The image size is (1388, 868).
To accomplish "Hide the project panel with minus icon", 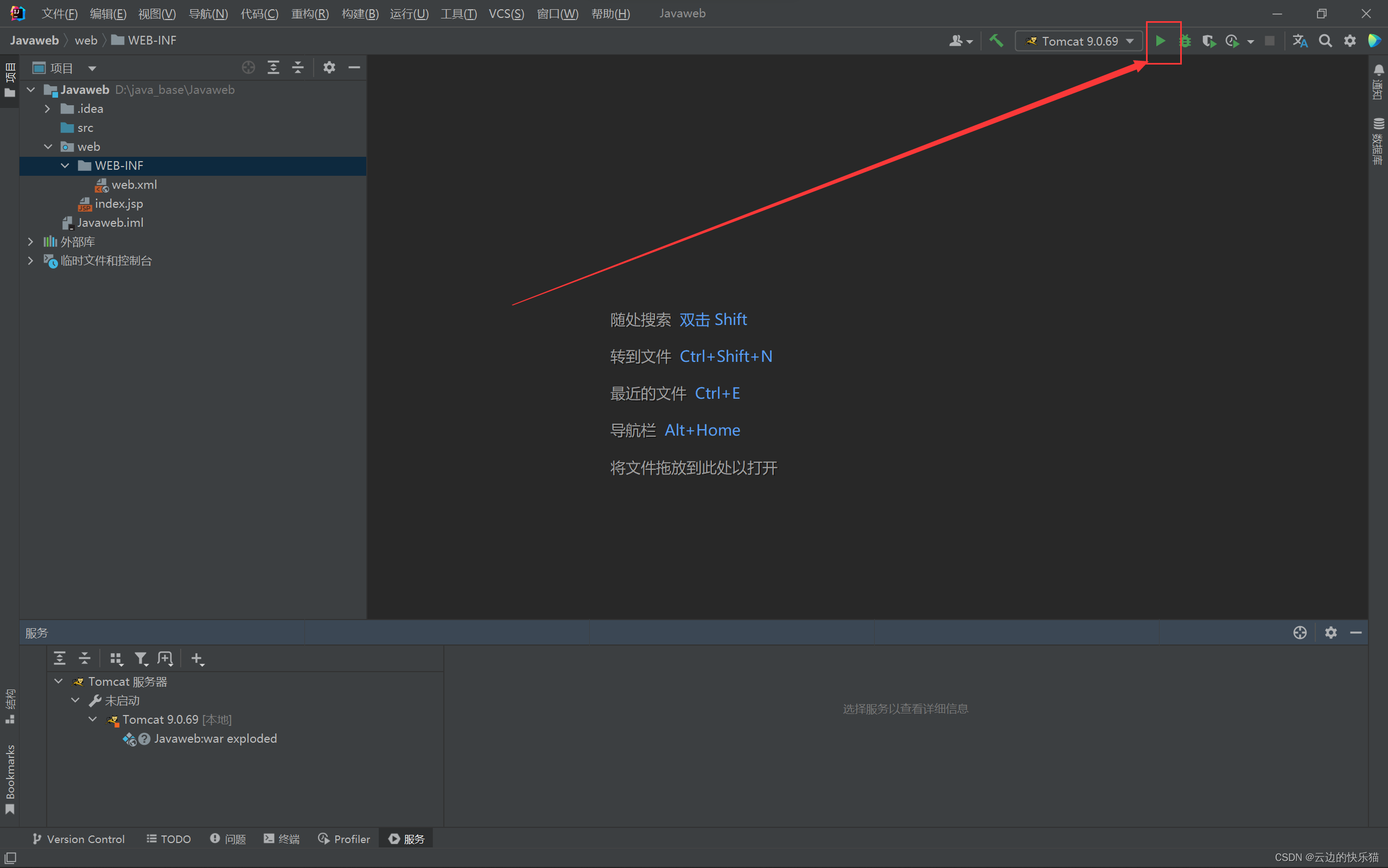I will (x=354, y=68).
